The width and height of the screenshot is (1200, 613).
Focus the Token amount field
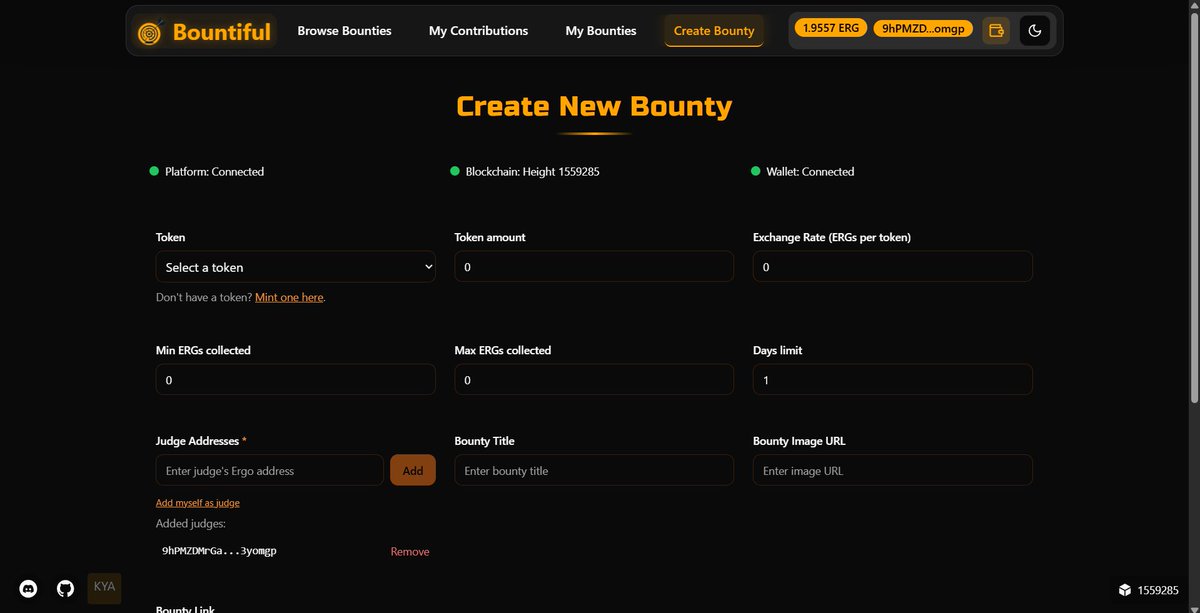(594, 267)
